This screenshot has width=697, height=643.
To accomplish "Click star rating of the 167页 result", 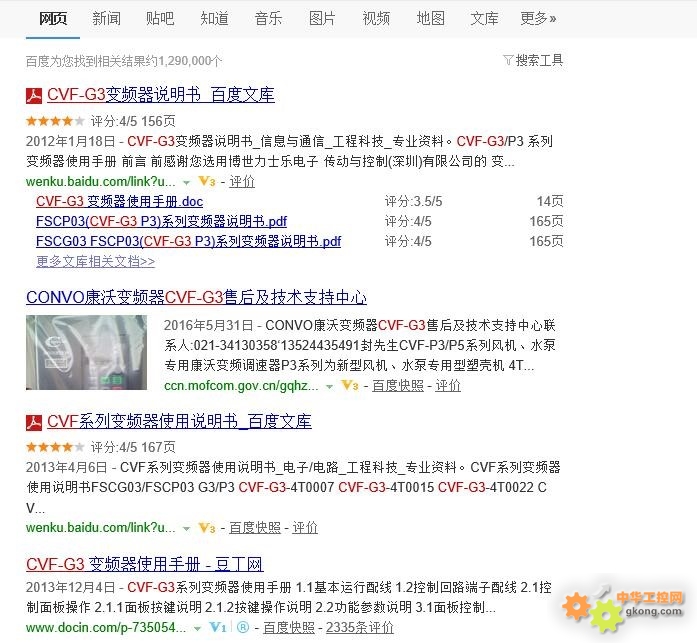I will 55,447.
